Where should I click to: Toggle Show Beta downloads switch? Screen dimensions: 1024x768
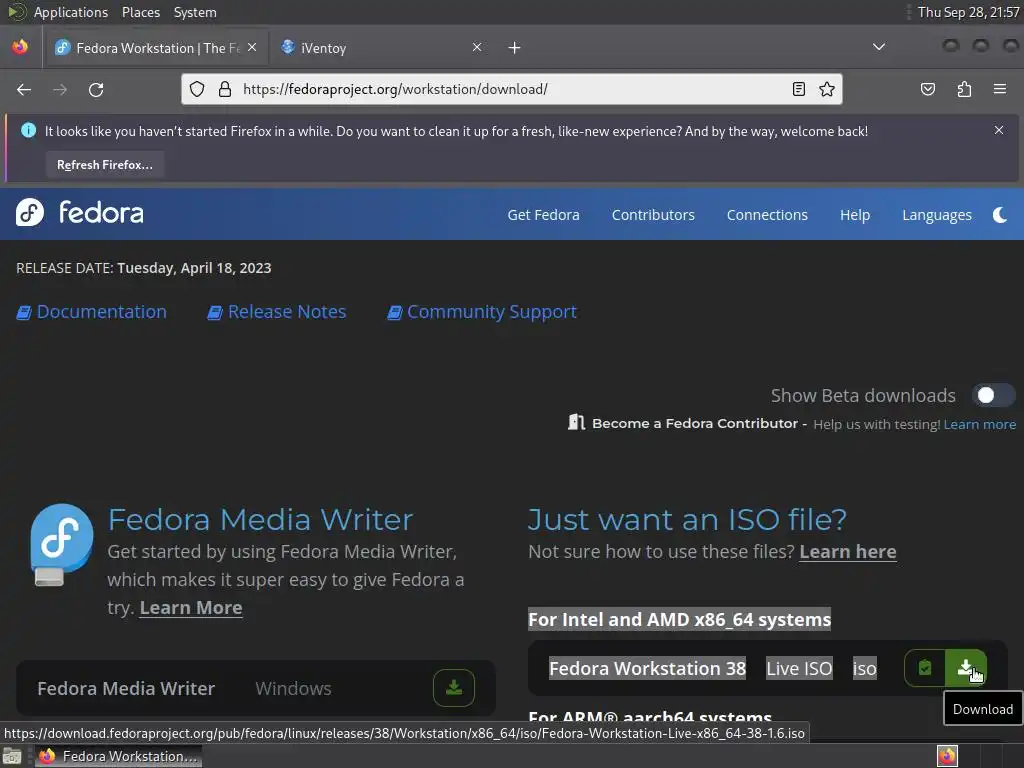[x=993, y=395]
